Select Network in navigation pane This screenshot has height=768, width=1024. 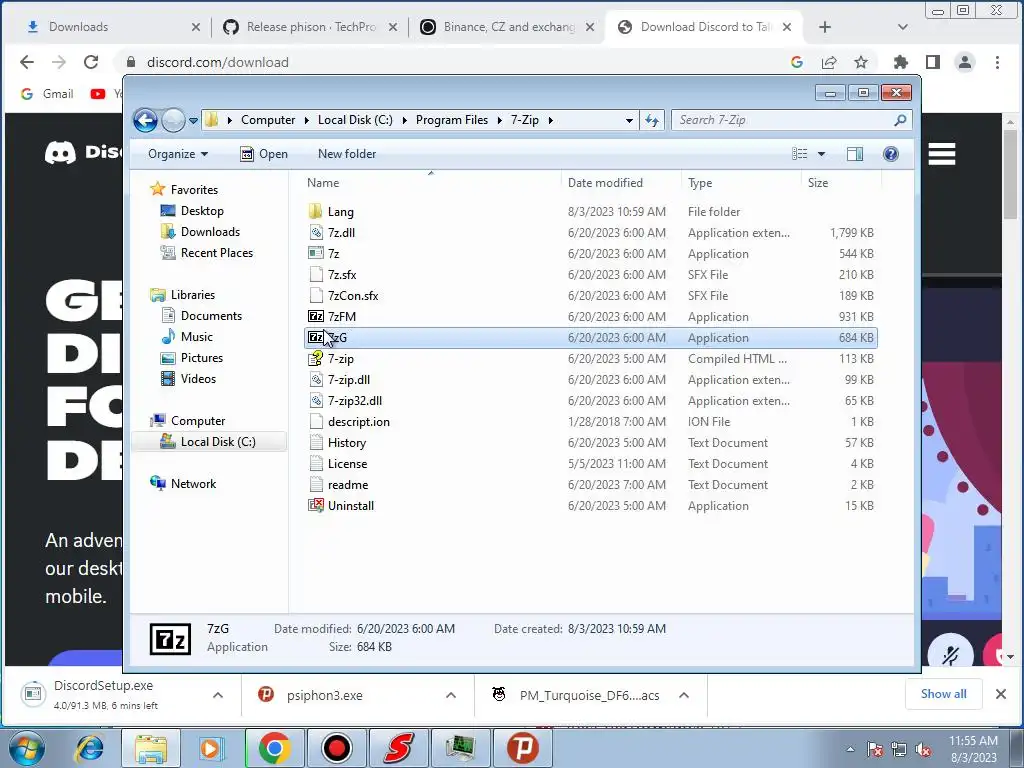pos(193,484)
